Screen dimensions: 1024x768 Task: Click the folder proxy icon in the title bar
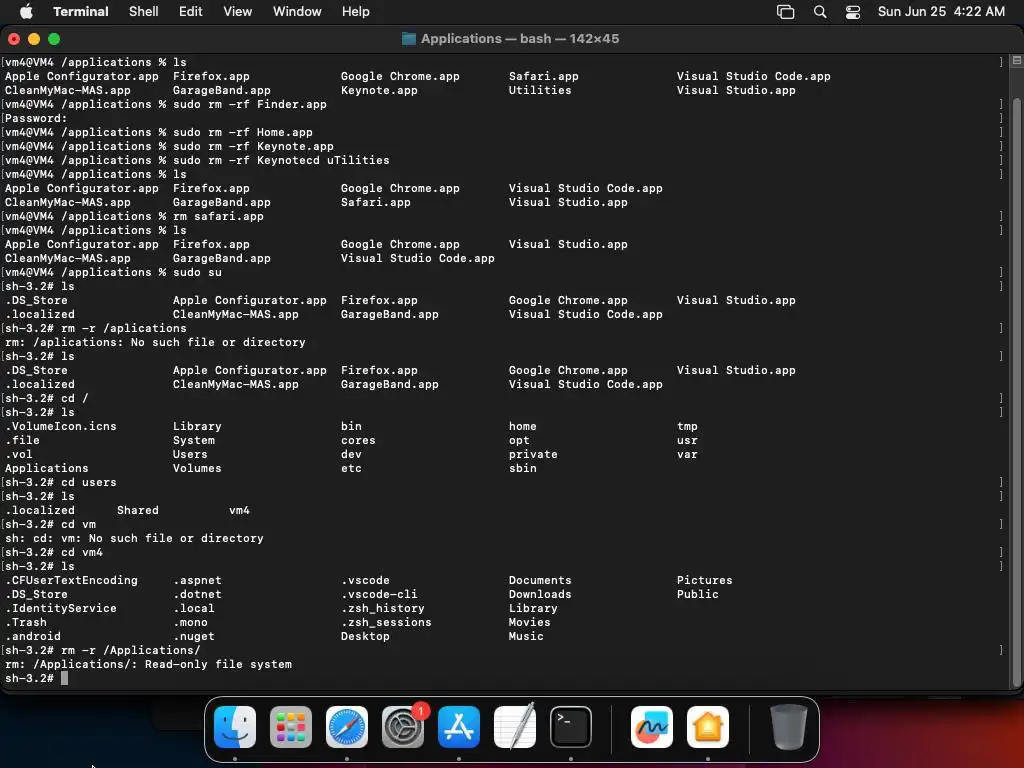pos(409,39)
